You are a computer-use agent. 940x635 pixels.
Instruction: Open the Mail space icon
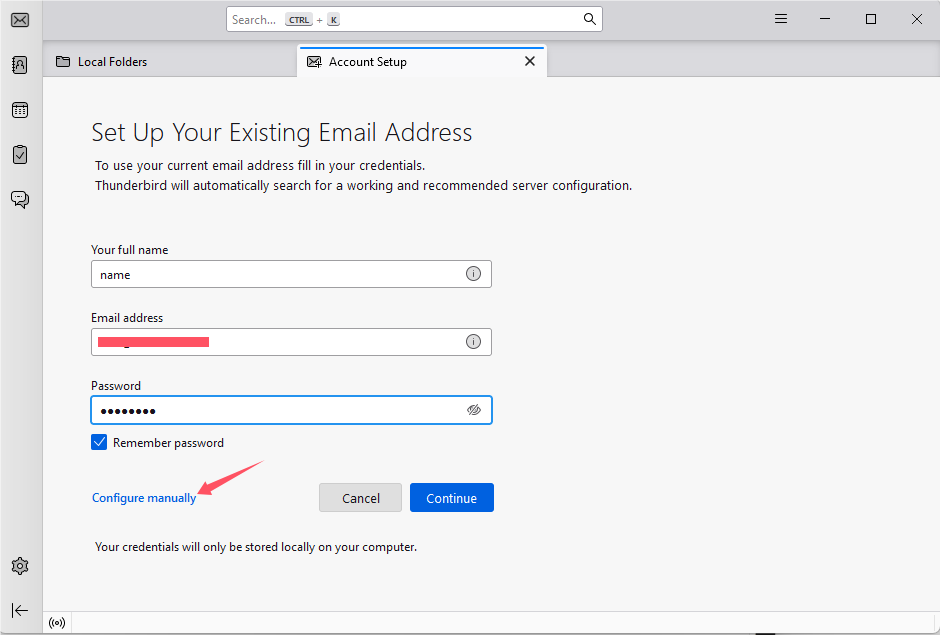(19, 19)
